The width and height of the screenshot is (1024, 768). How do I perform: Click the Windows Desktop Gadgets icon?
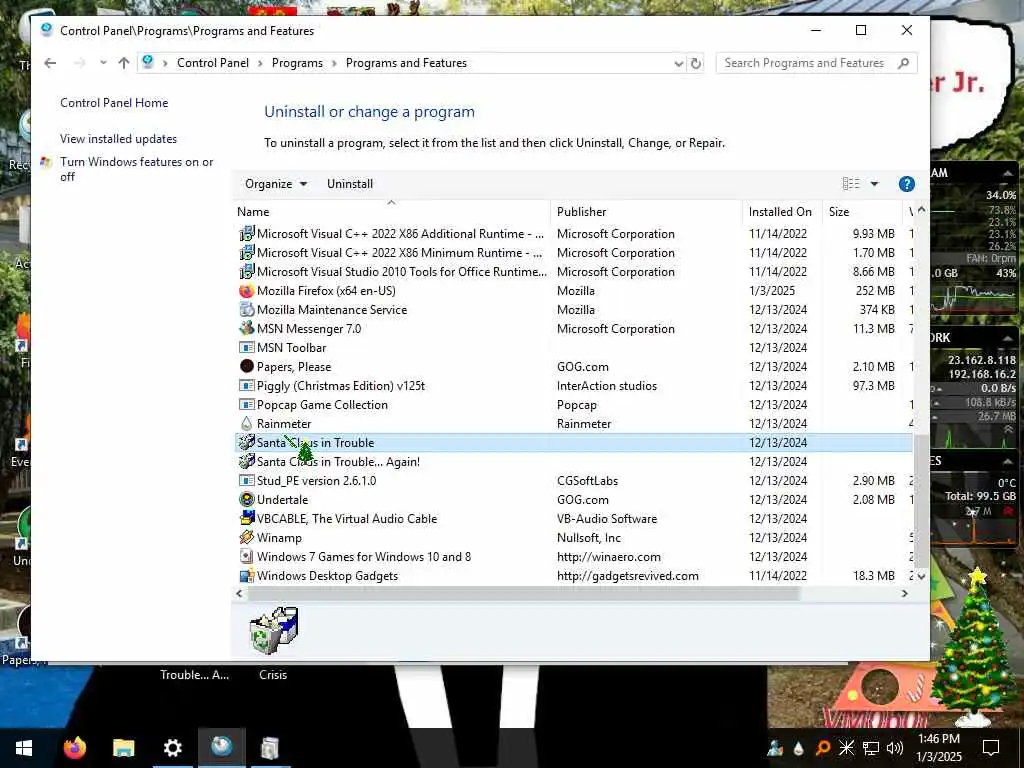246,575
